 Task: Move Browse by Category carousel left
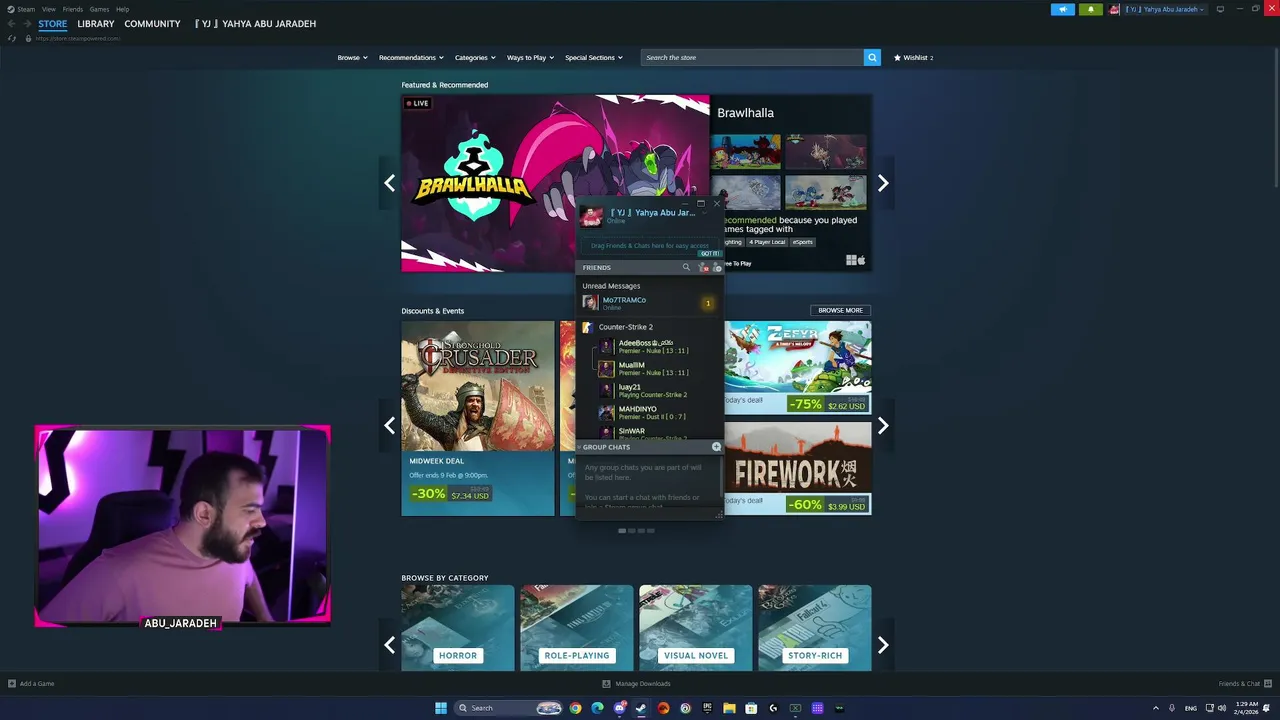[389, 645]
